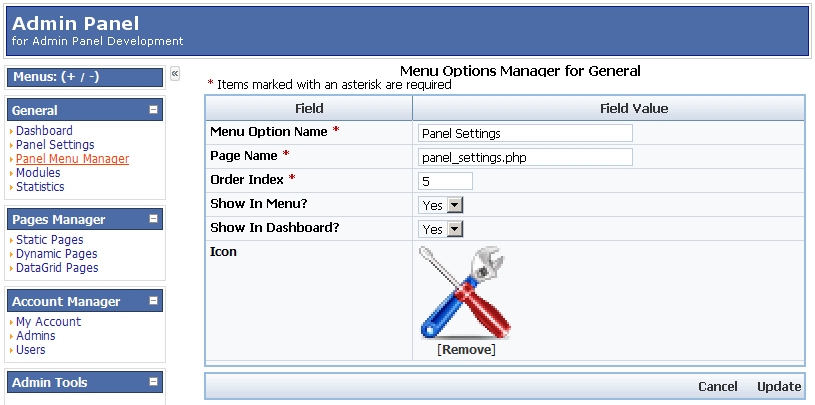Open the Show In Dashboard dropdown

point(441,229)
